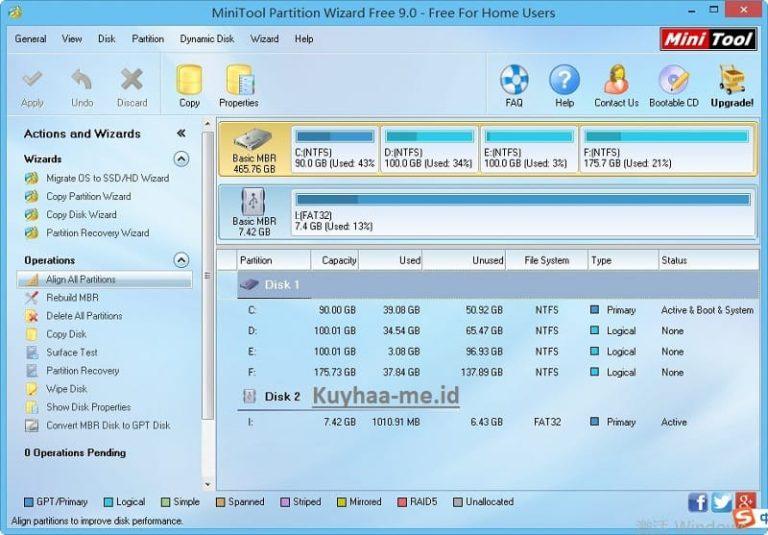This screenshot has width=768, height=535.
Task: Open Partition Recovery Wizard
Action: coord(97,233)
